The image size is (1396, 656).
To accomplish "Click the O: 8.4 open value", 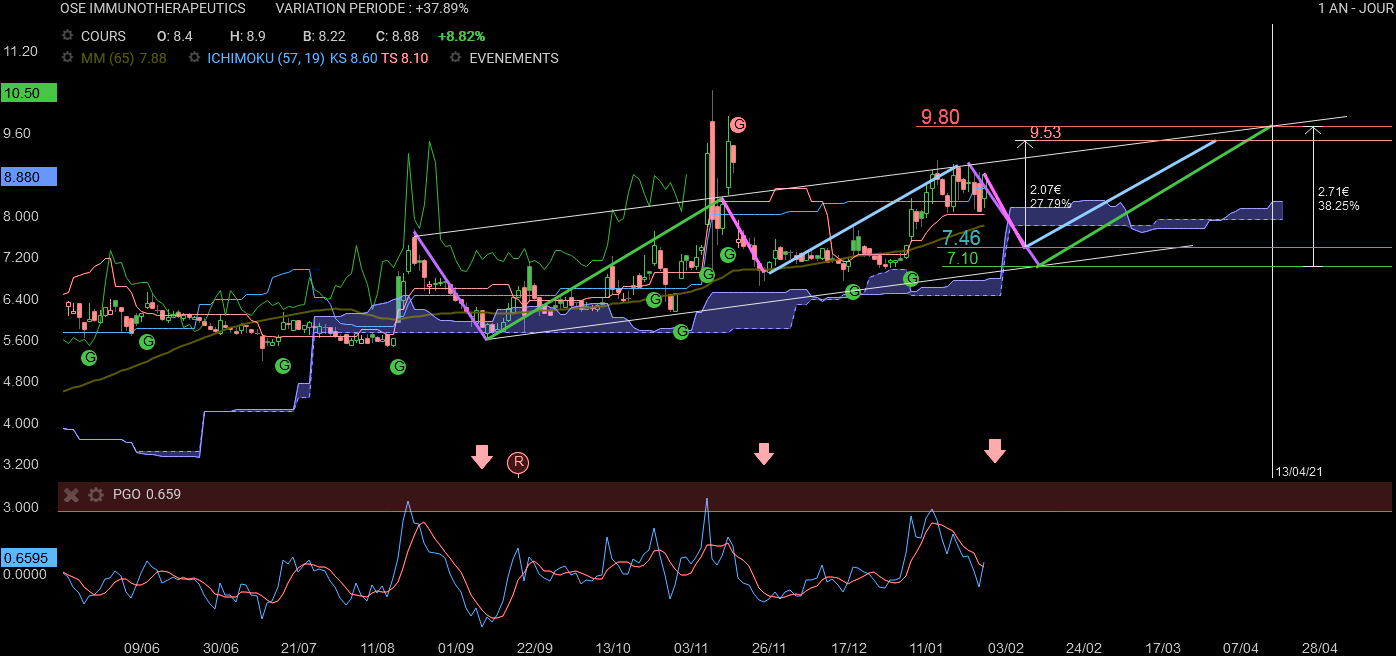I will (x=175, y=36).
